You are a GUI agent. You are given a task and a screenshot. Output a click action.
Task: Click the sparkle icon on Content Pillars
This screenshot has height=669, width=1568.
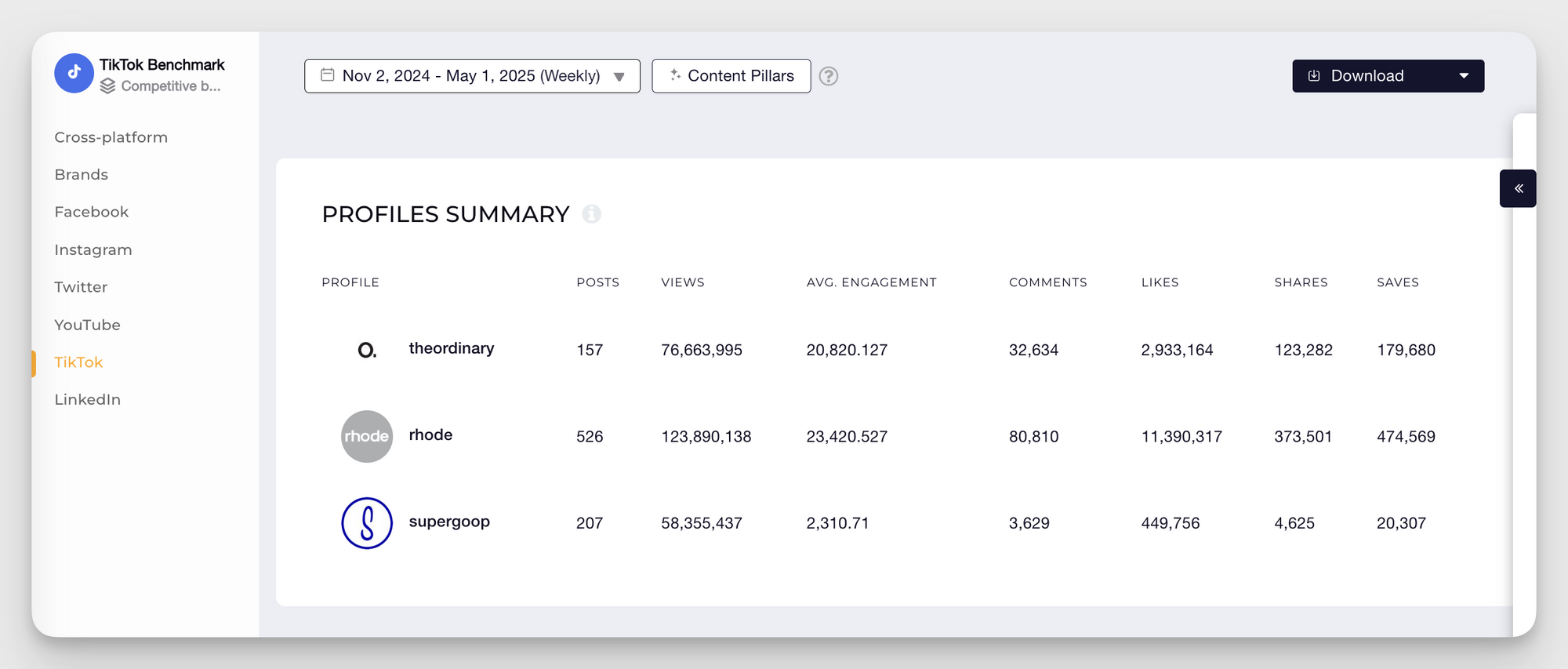click(x=675, y=75)
